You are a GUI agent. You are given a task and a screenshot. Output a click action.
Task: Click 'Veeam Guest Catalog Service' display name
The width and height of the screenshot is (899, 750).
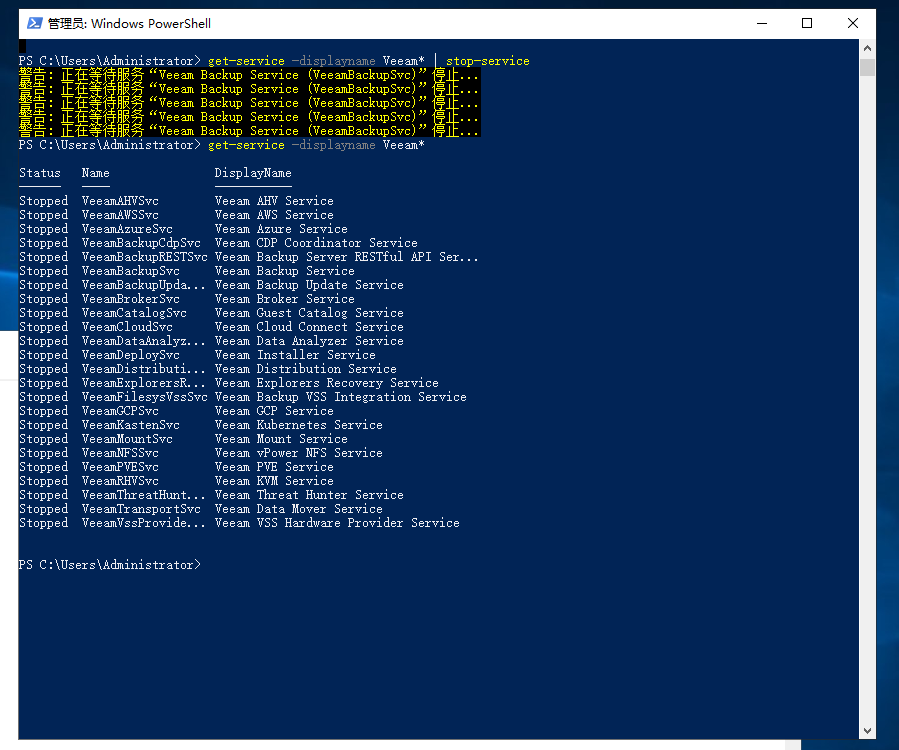[309, 312]
